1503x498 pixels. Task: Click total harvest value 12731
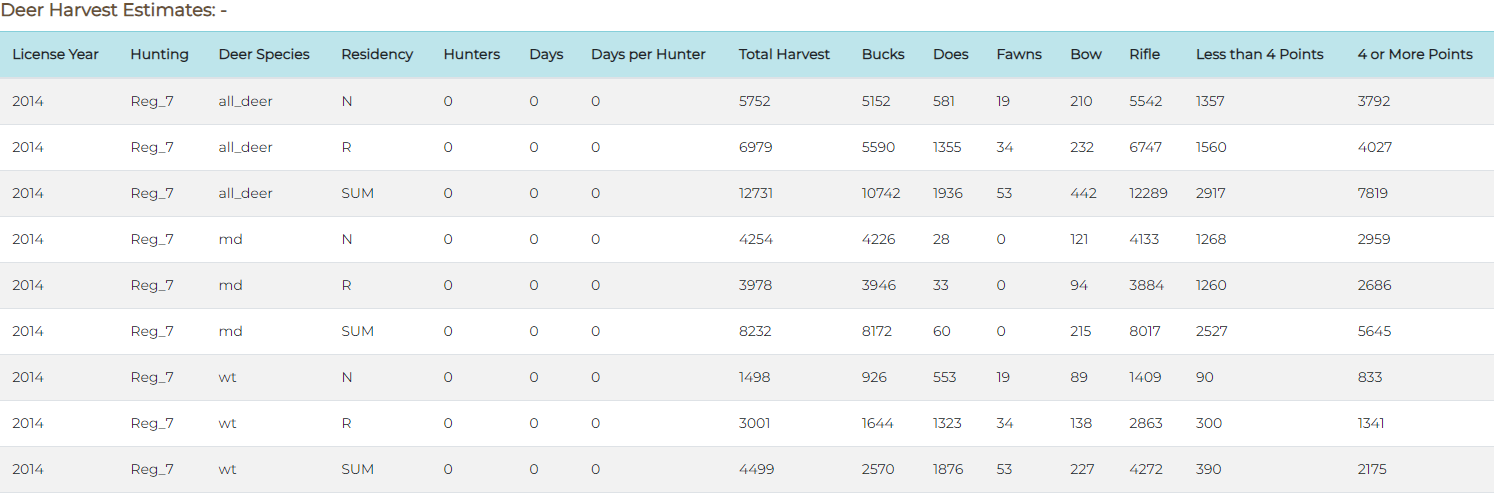(756, 193)
